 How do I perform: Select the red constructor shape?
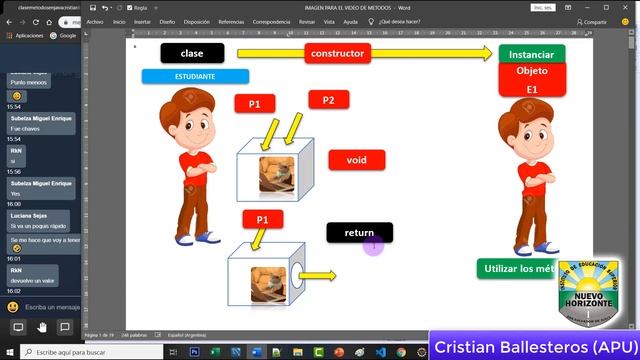(x=338, y=53)
